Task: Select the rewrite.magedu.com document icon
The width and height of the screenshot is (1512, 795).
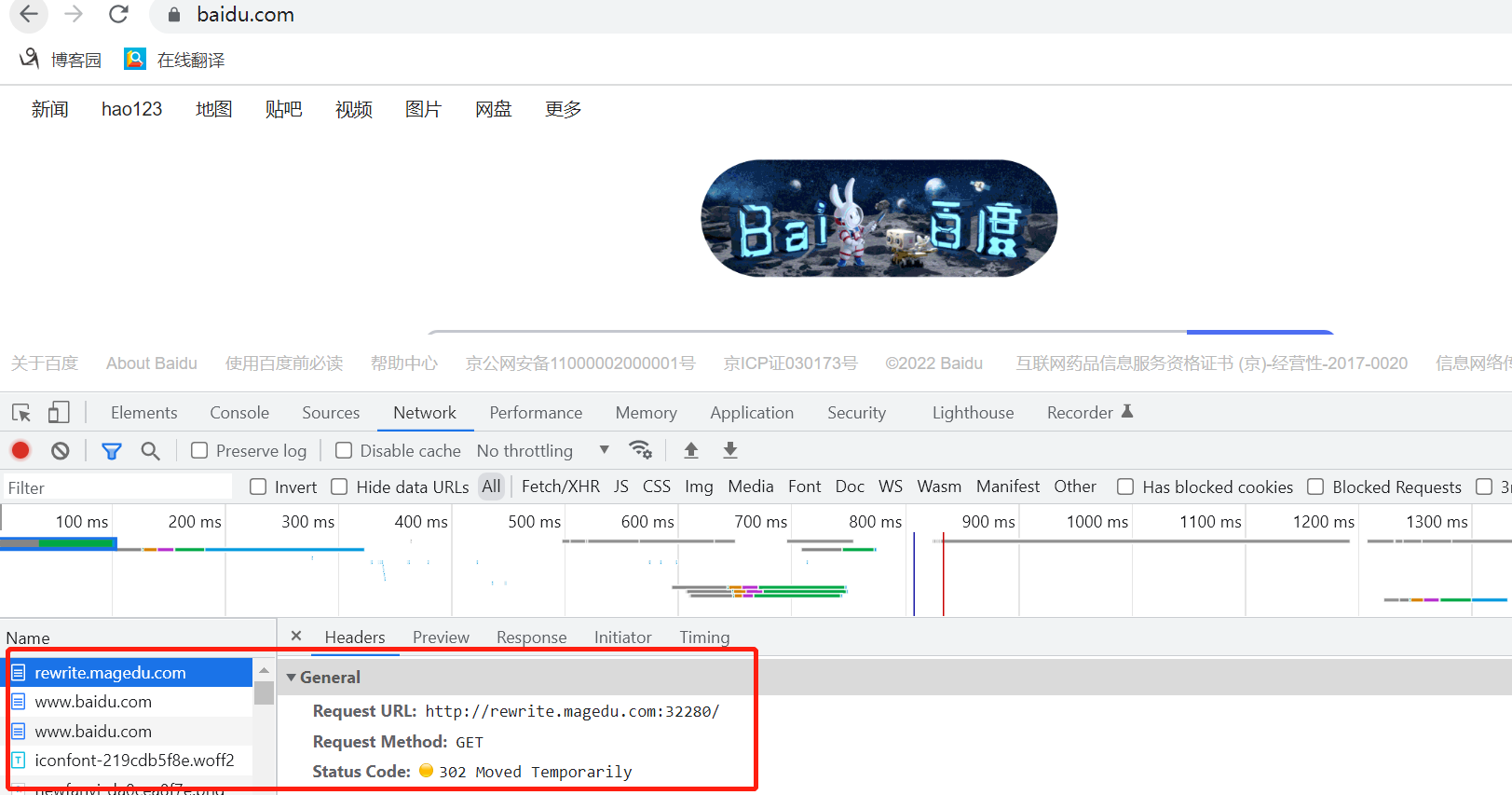Action: coord(19,673)
